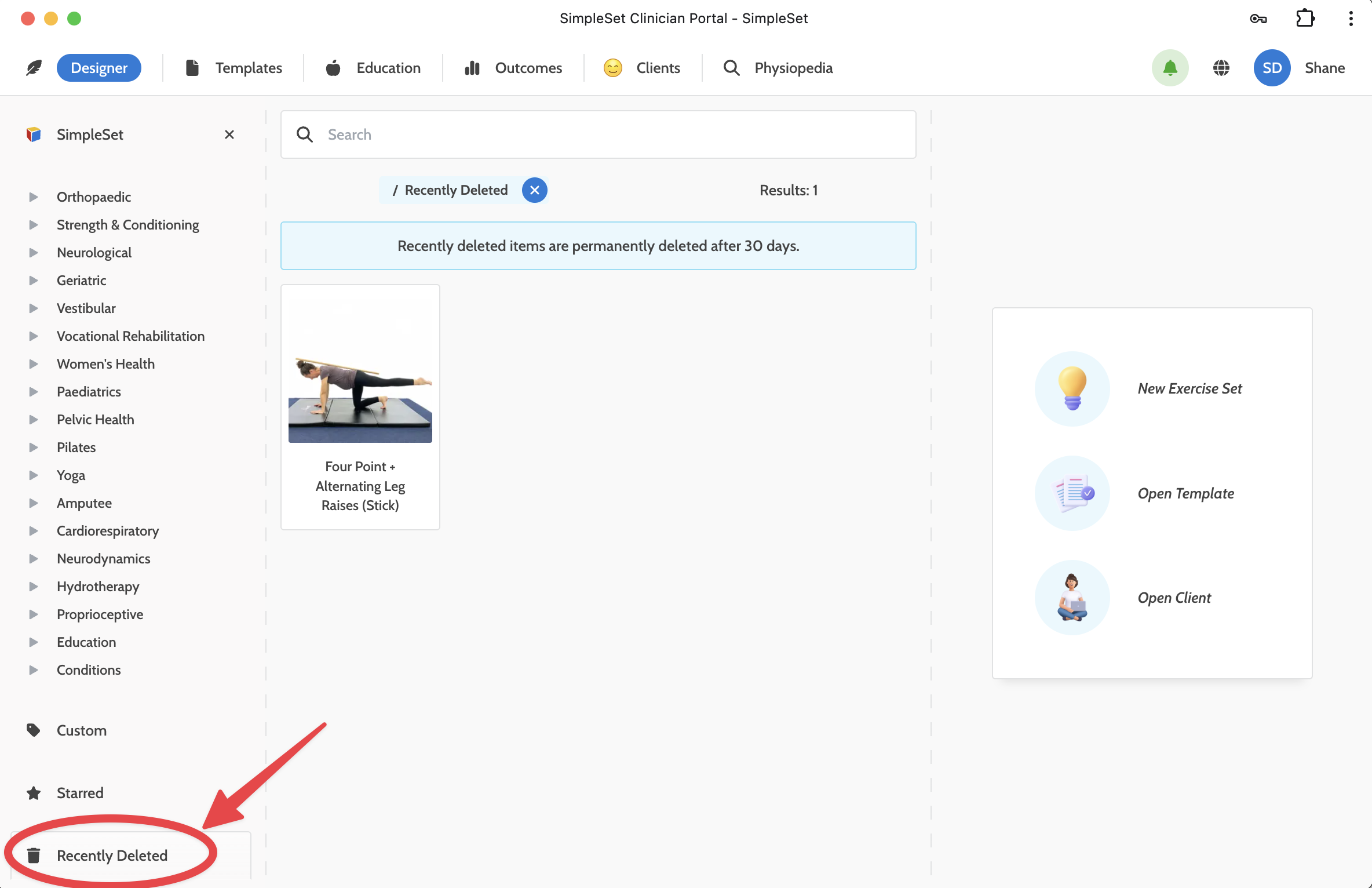Click the exercise search field
Viewport: 1372px width, 888px height.
(598, 134)
